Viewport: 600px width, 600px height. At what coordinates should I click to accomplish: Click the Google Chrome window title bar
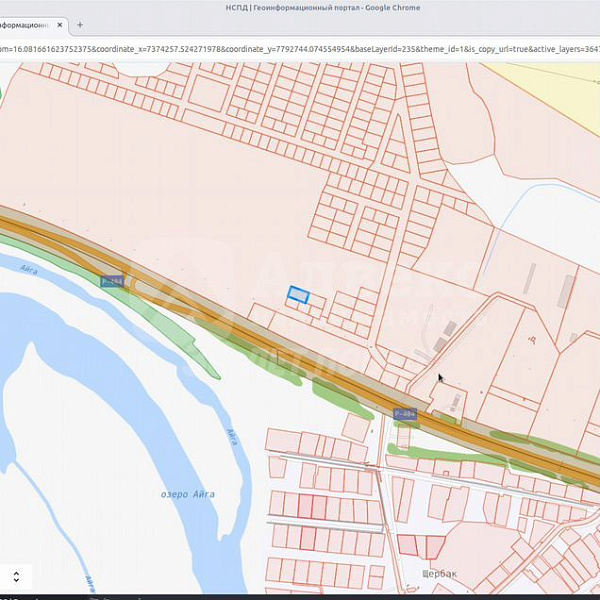[x=300, y=7]
